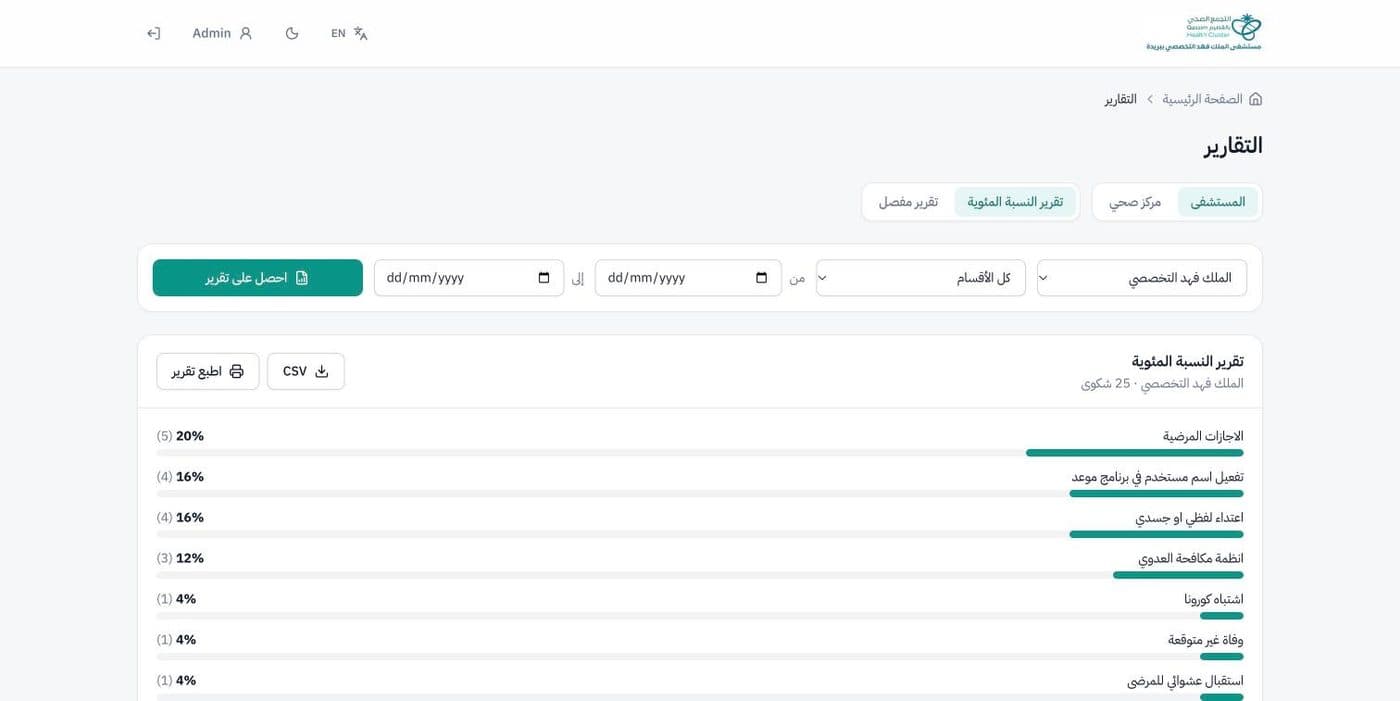Click the من start date field
This screenshot has height=701, width=1400.
click(x=688, y=278)
